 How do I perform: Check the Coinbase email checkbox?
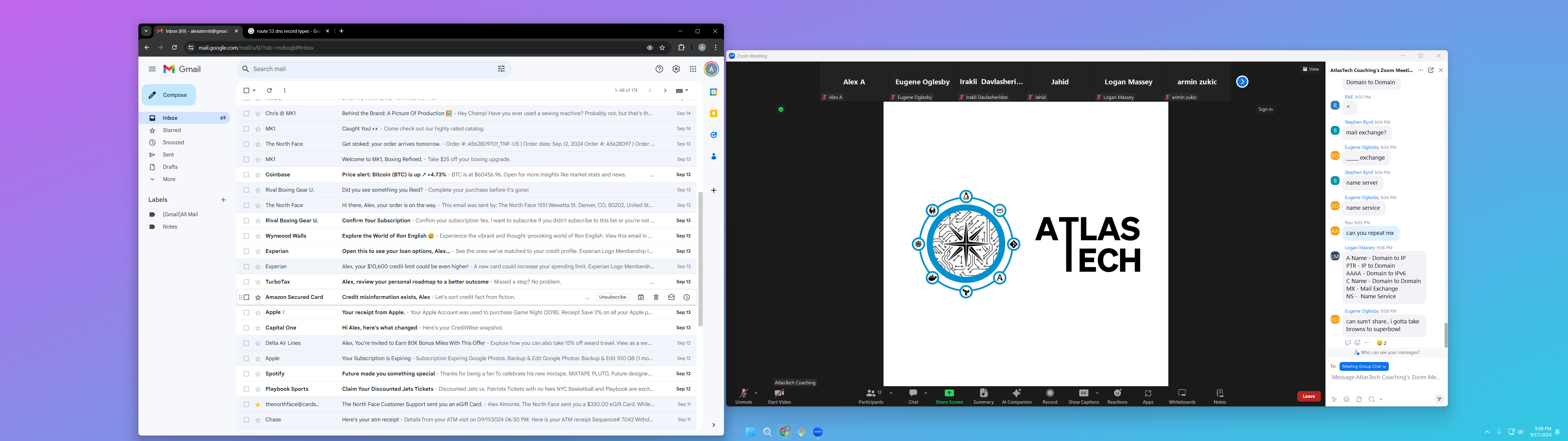pos(247,175)
